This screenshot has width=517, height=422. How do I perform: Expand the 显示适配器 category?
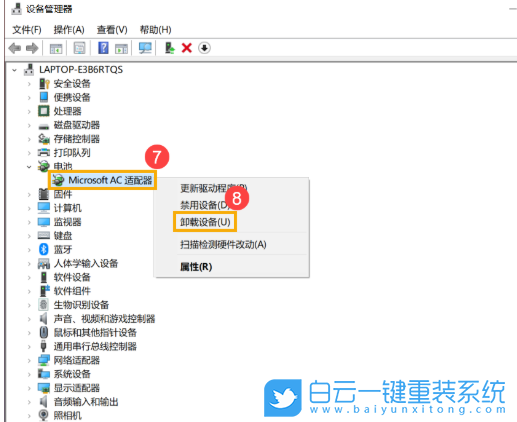click(29, 388)
